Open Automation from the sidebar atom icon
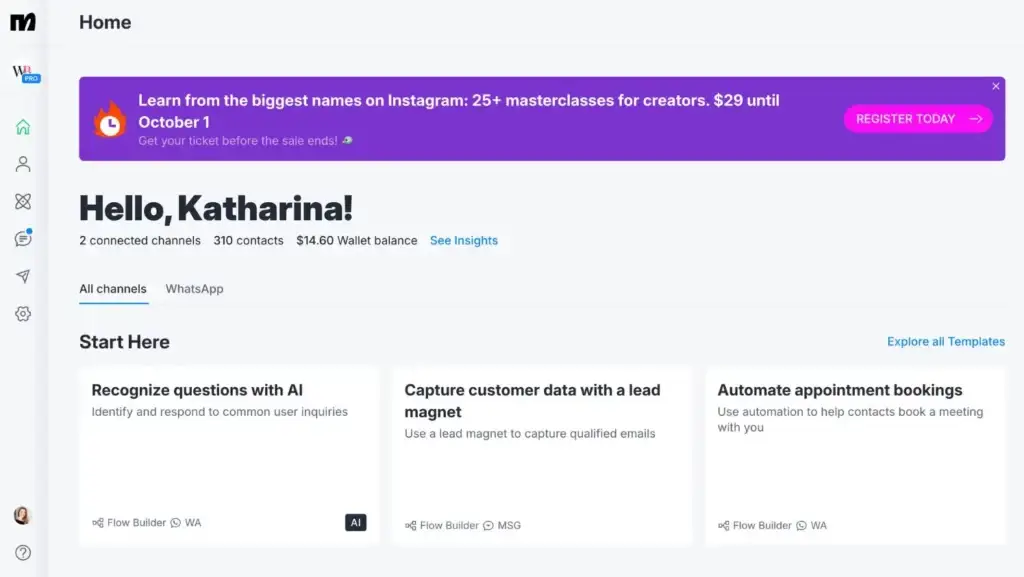Screen dimensions: 1024x577 [23, 201]
